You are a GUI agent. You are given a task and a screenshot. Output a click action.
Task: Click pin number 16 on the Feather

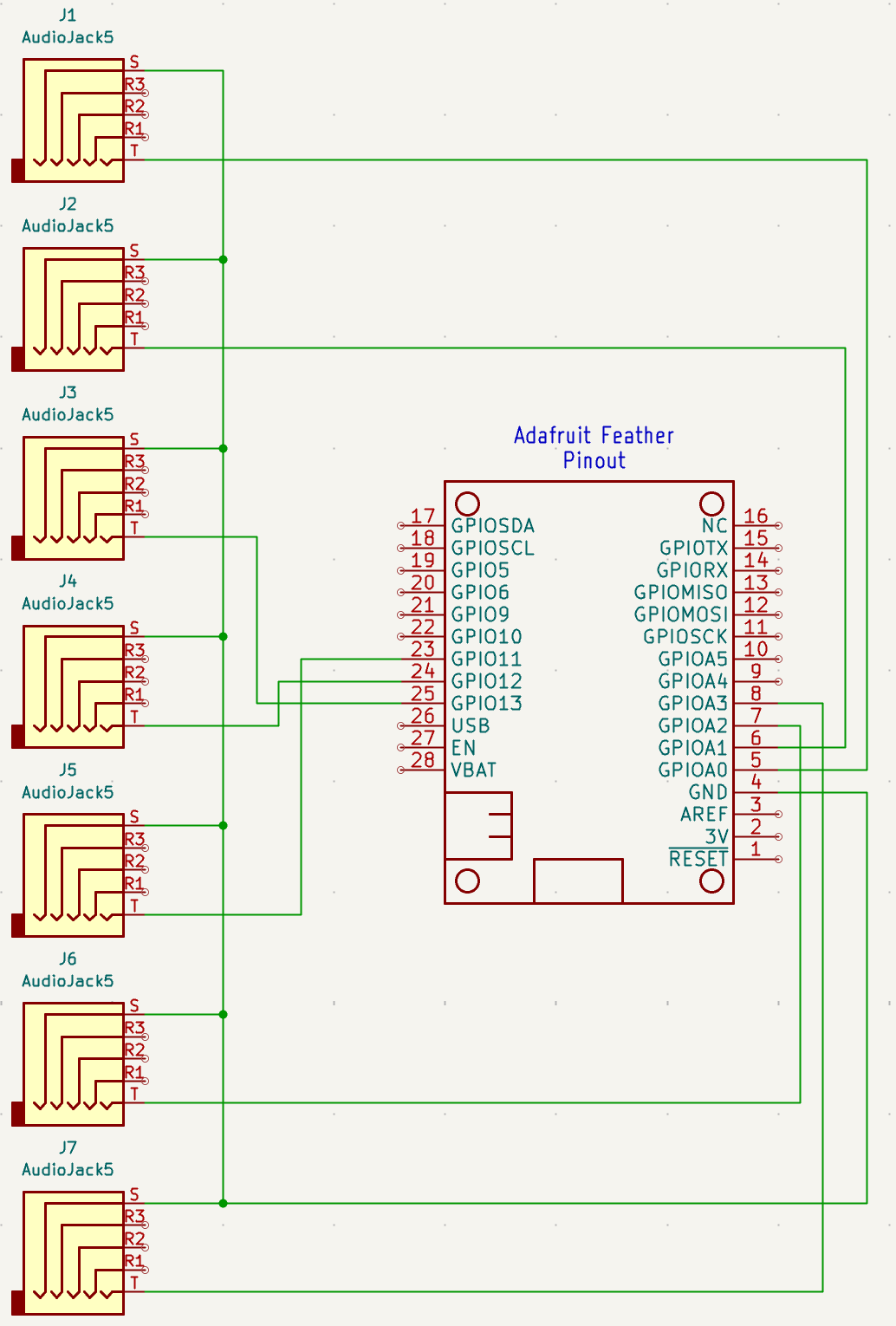coord(756,517)
